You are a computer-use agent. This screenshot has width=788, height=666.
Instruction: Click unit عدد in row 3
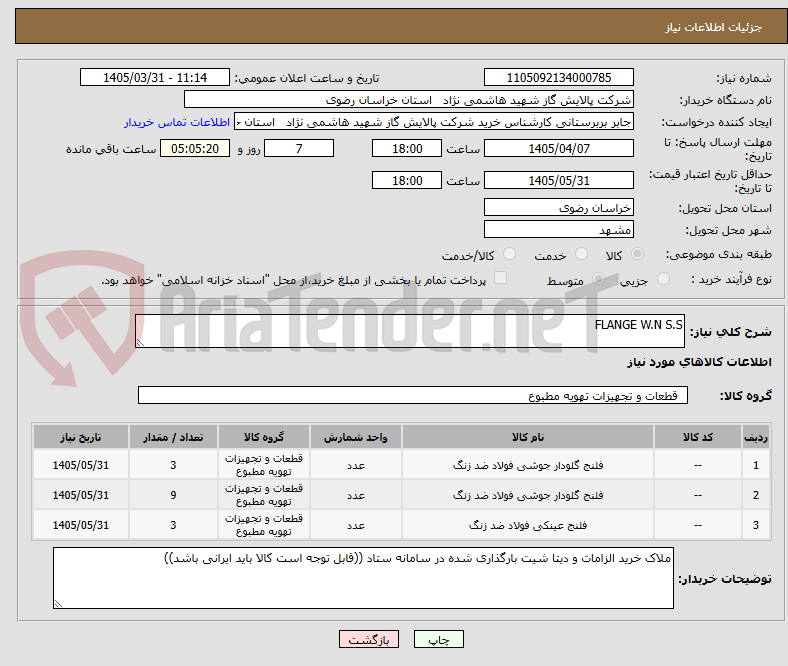click(x=355, y=525)
